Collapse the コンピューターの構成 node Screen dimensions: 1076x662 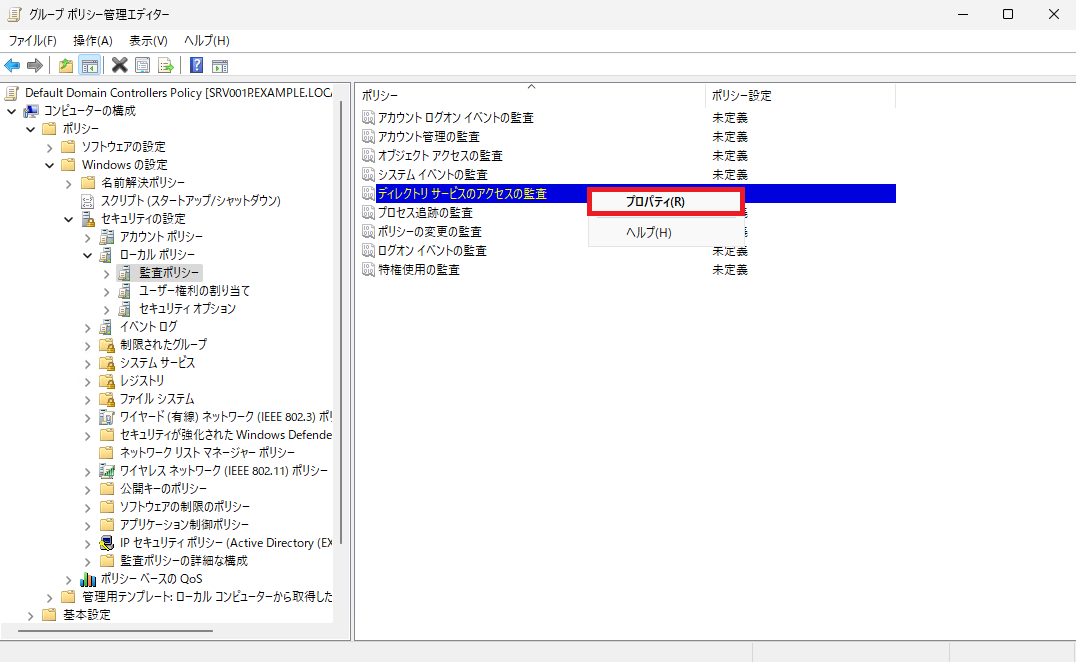pos(11,111)
